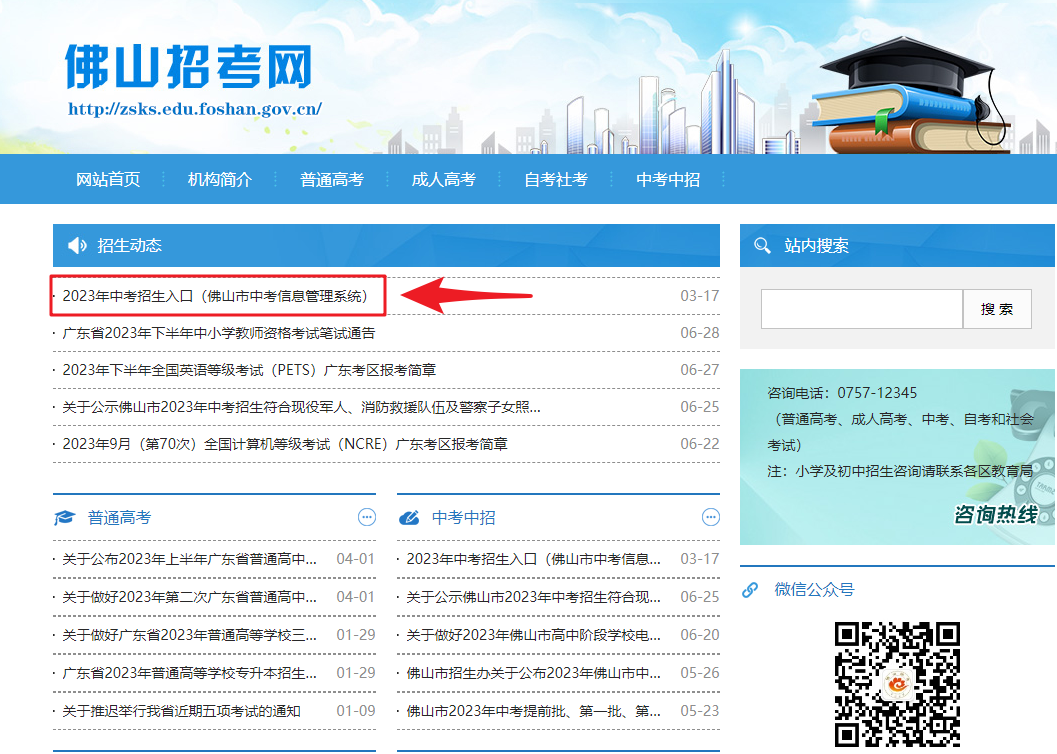Image resolution: width=1057 pixels, height=754 pixels.
Task: Open the 网站首页 navigation tab
Action: (x=108, y=180)
